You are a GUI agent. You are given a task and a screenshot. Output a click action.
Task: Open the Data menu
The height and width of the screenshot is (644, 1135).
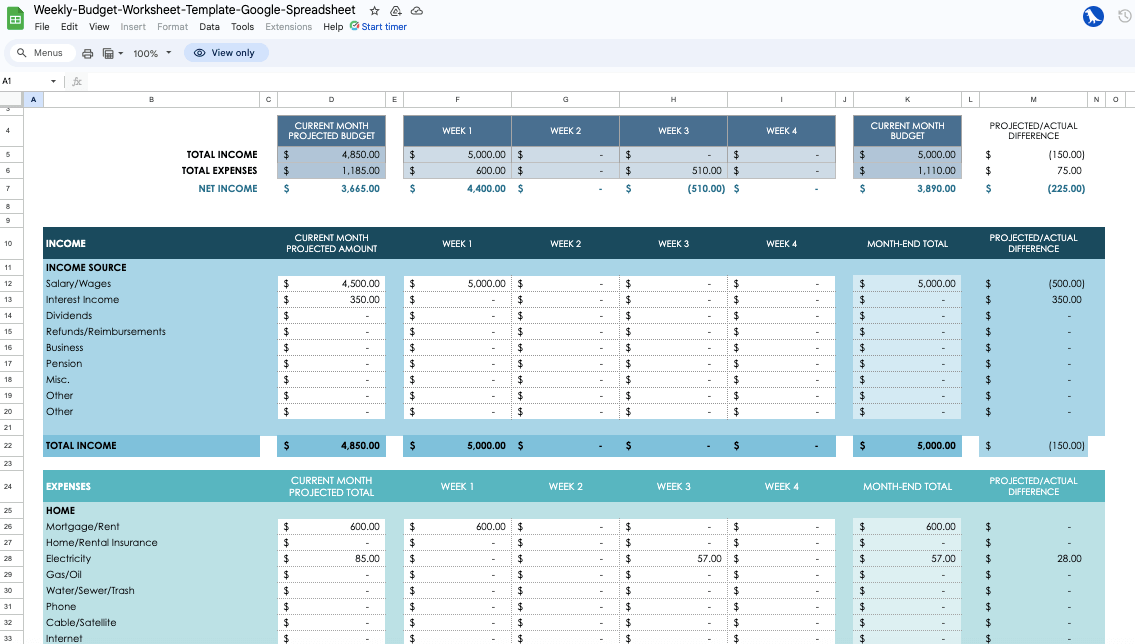(209, 27)
